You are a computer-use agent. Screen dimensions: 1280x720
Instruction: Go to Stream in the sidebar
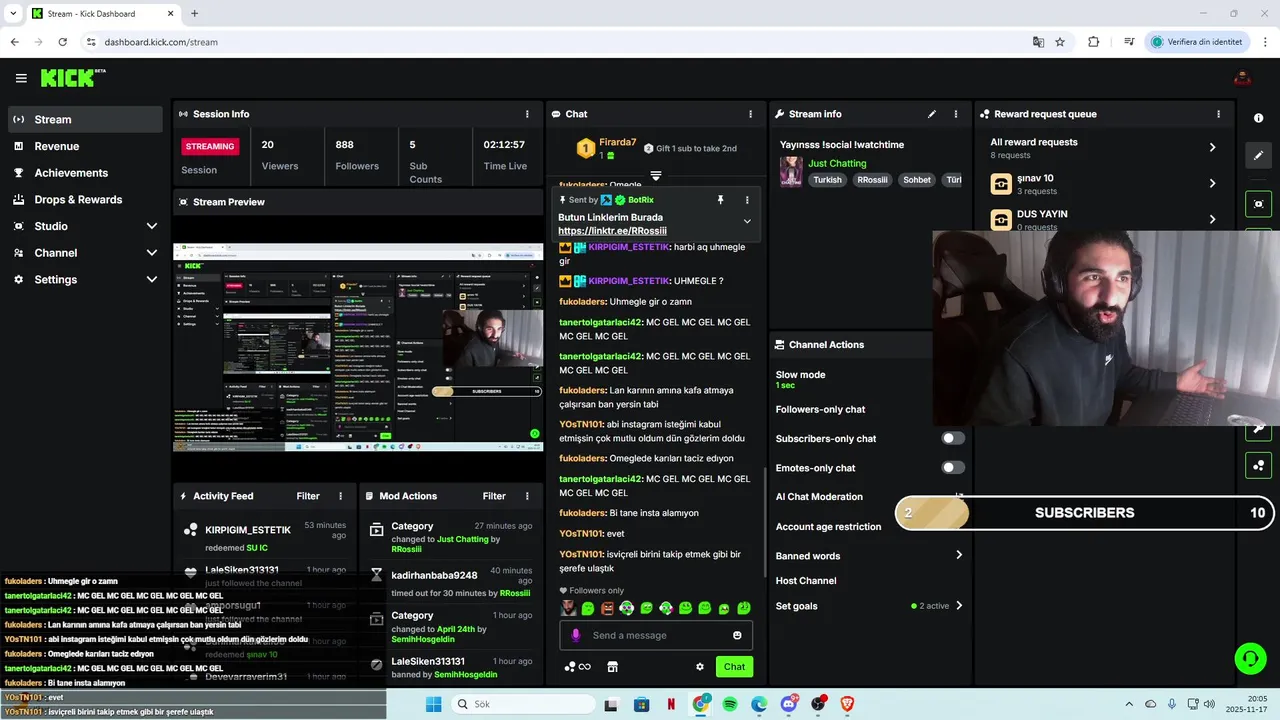tap(85, 119)
